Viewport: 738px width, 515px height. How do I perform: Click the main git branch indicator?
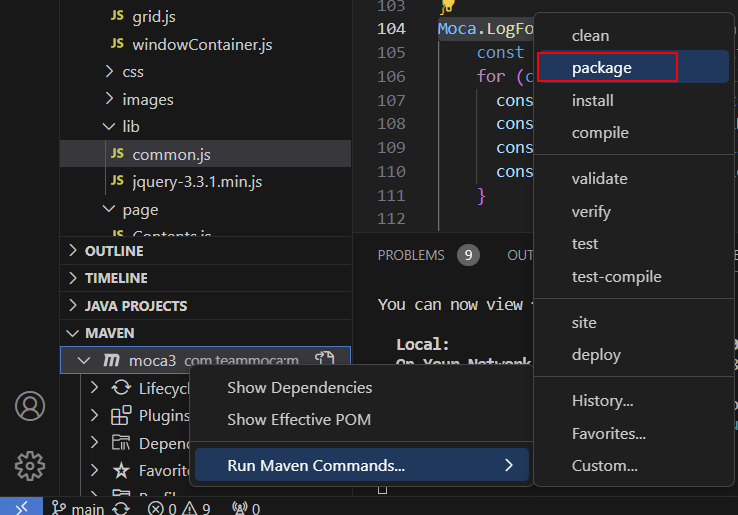tap(78, 508)
